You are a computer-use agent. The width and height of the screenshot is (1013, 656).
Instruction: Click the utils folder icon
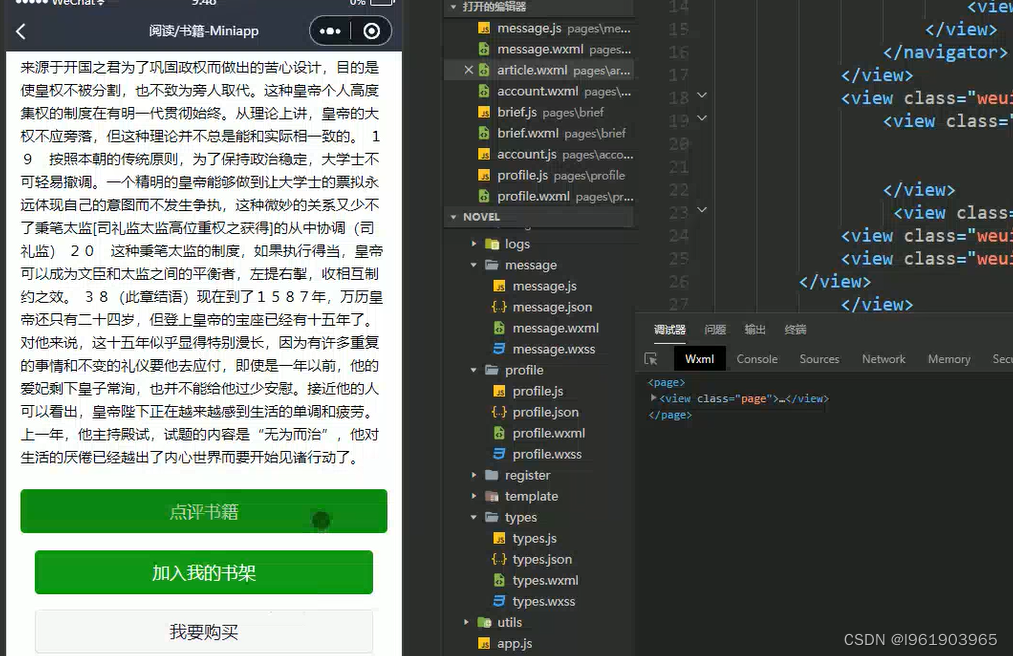[x=484, y=622]
